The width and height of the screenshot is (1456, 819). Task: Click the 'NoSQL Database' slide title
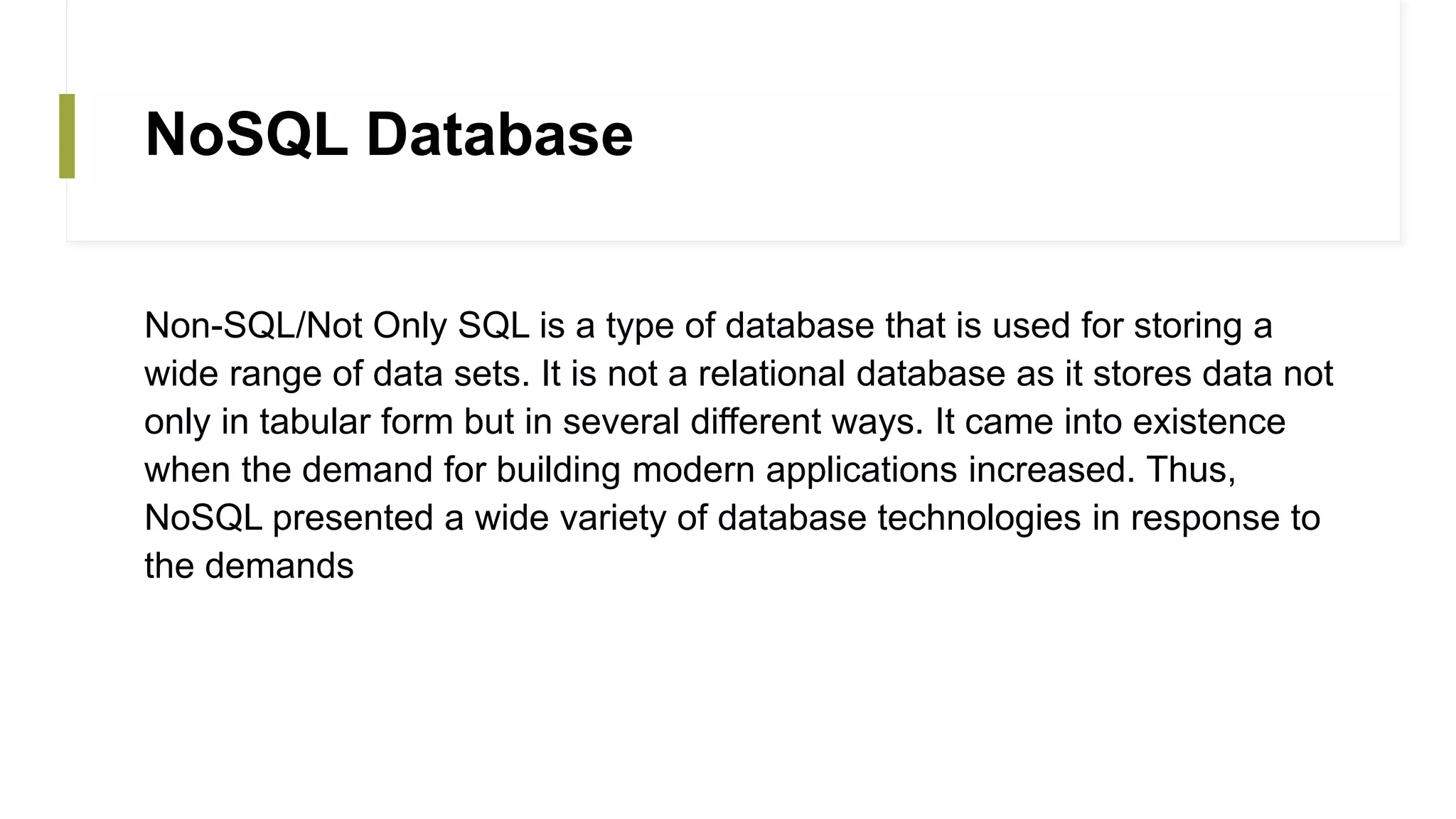coord(389,134)
